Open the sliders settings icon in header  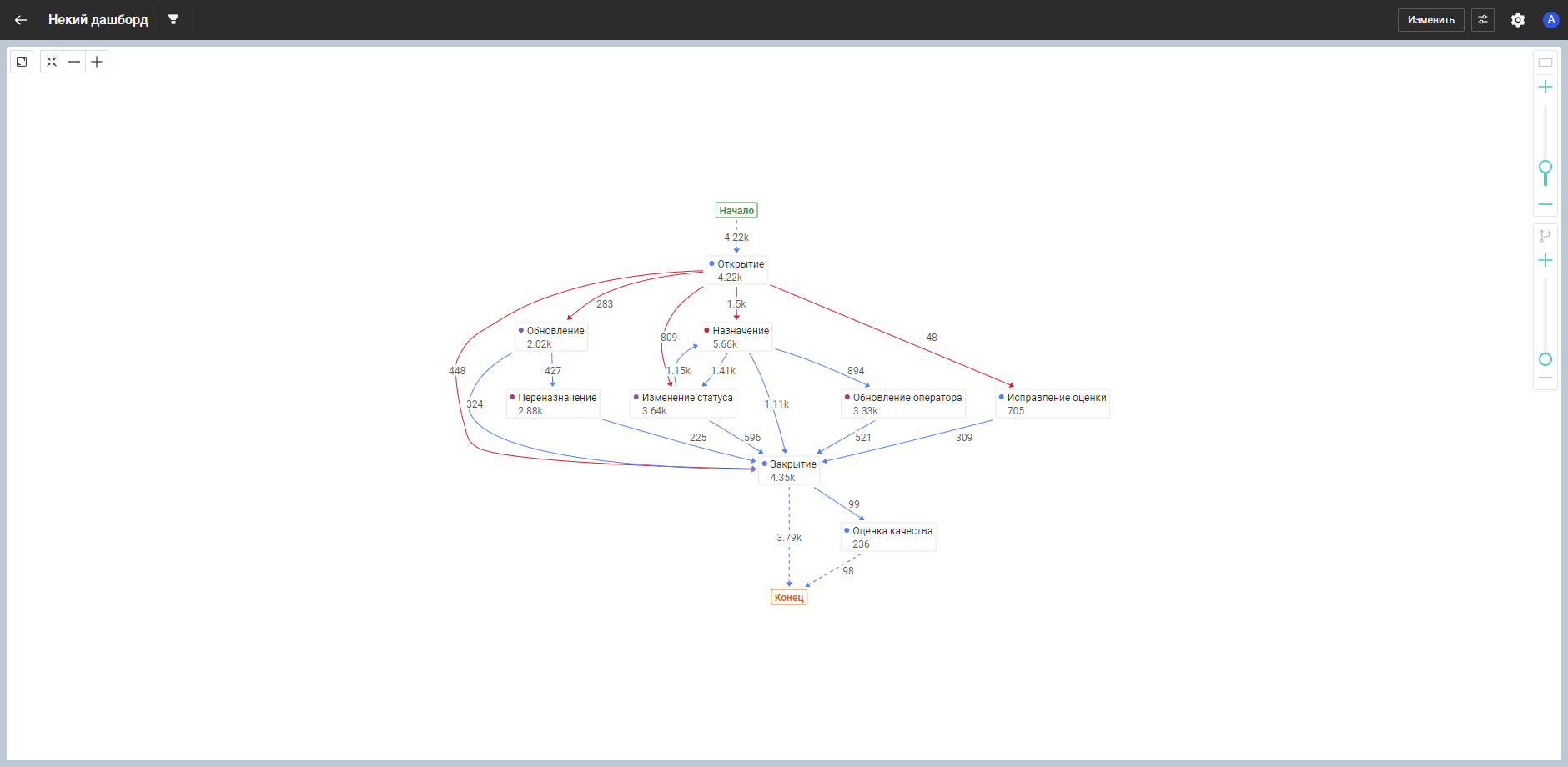(1483, 20)
